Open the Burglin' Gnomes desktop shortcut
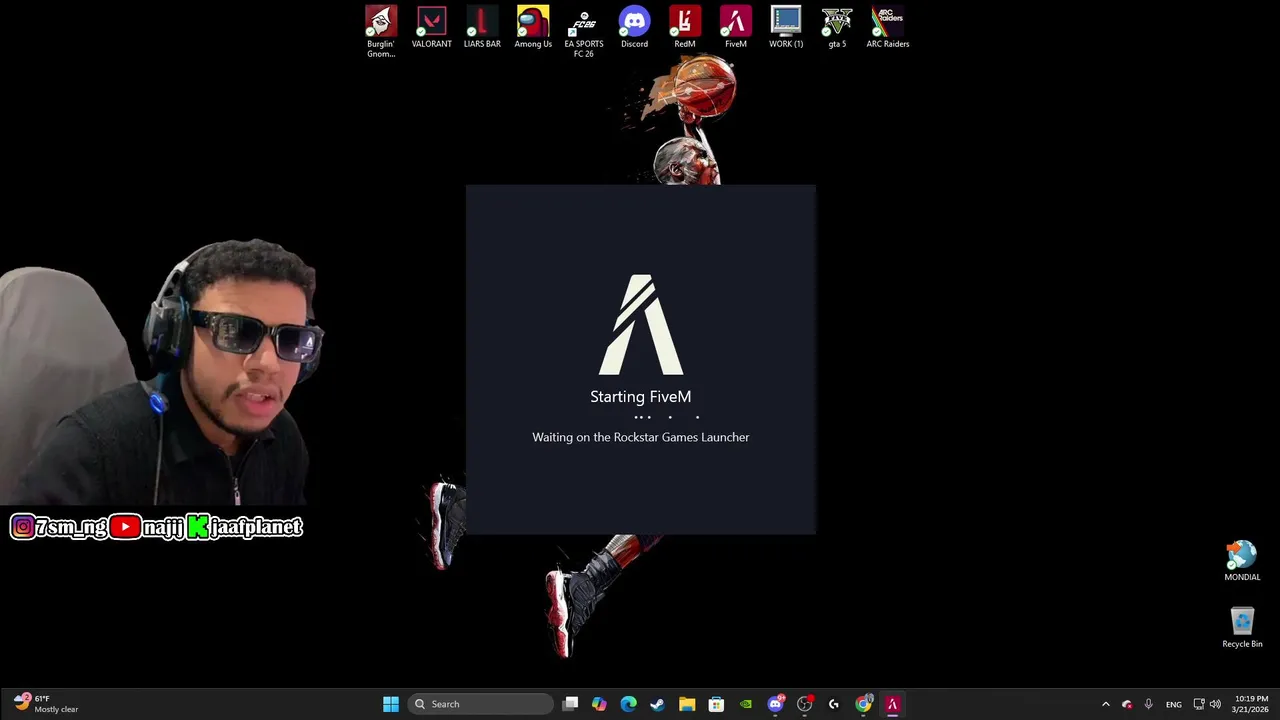1280x720 pixels. 381,32
